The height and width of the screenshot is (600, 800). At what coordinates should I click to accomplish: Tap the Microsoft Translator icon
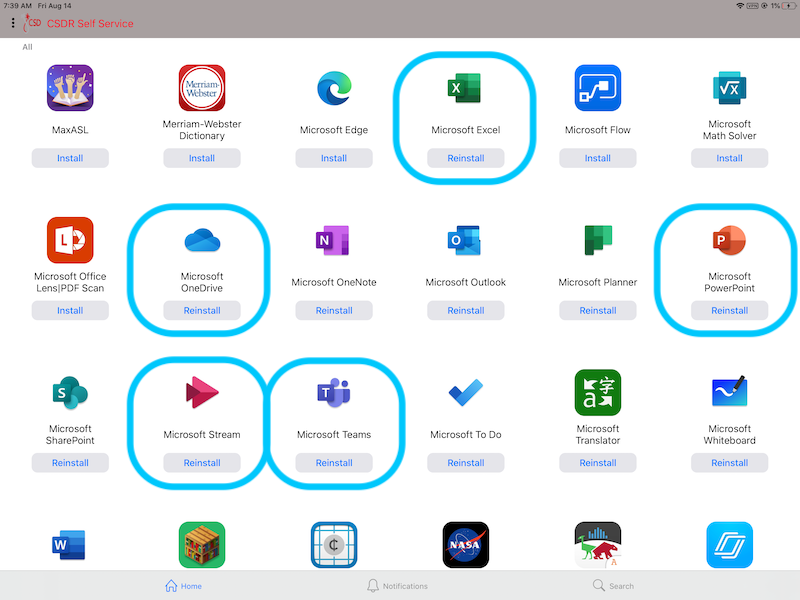(x=597, y=392)
